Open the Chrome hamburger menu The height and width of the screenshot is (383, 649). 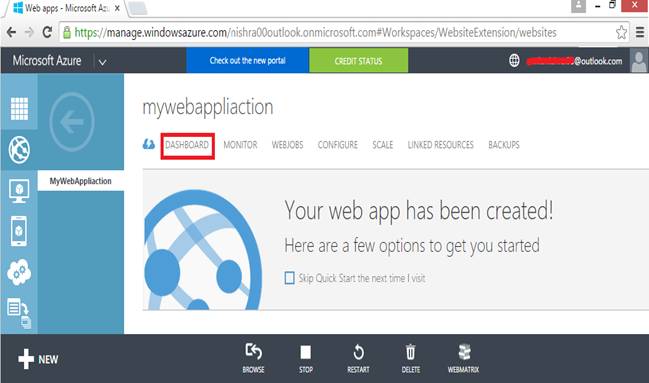point(639,32)
